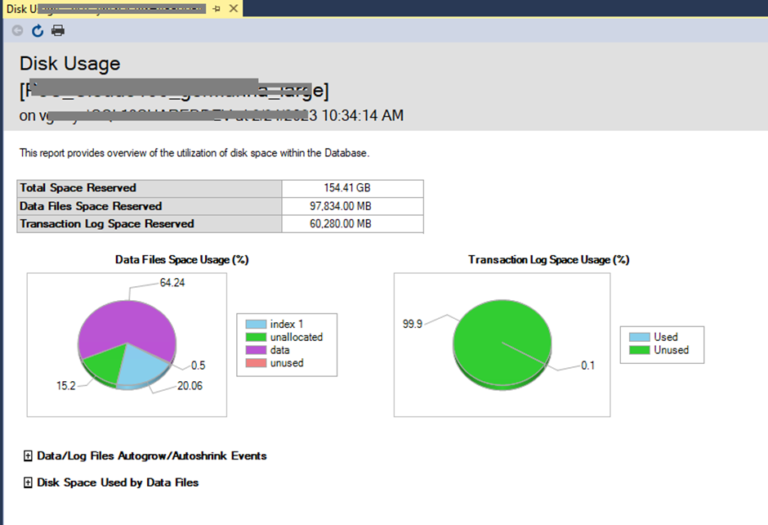Pin the Disk Usage tab
This screenshot has width=768, height=525.
coord(217,9)
